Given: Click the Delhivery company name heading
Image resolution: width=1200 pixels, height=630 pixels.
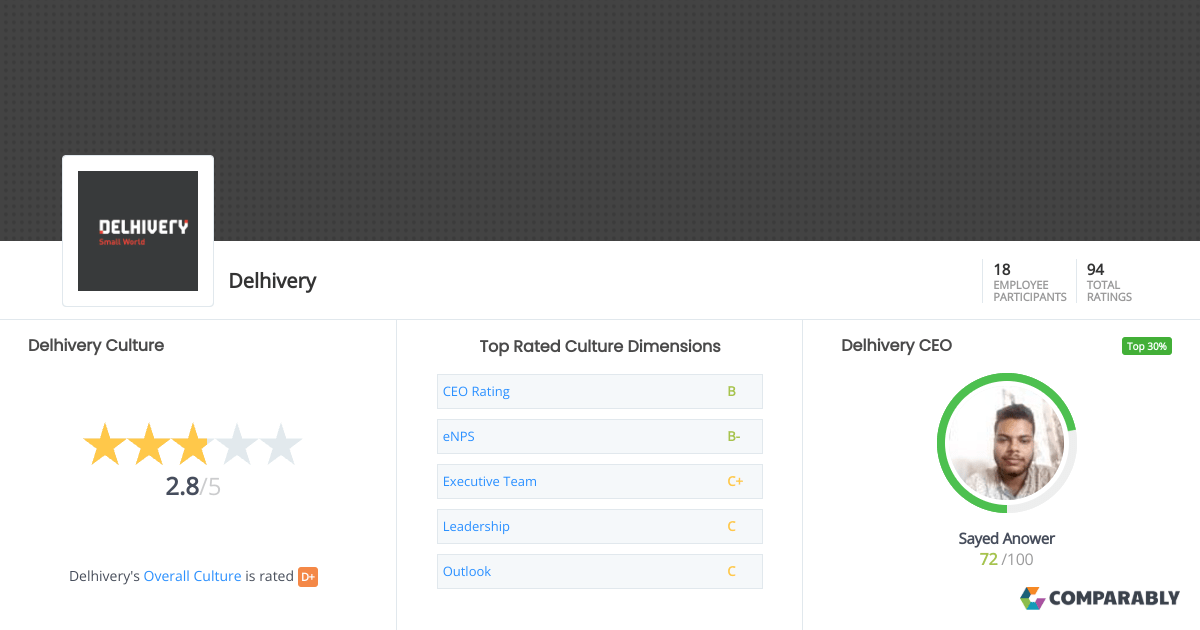Looking at the screenshot, I should pyautogui.click(x=272, y=281).
